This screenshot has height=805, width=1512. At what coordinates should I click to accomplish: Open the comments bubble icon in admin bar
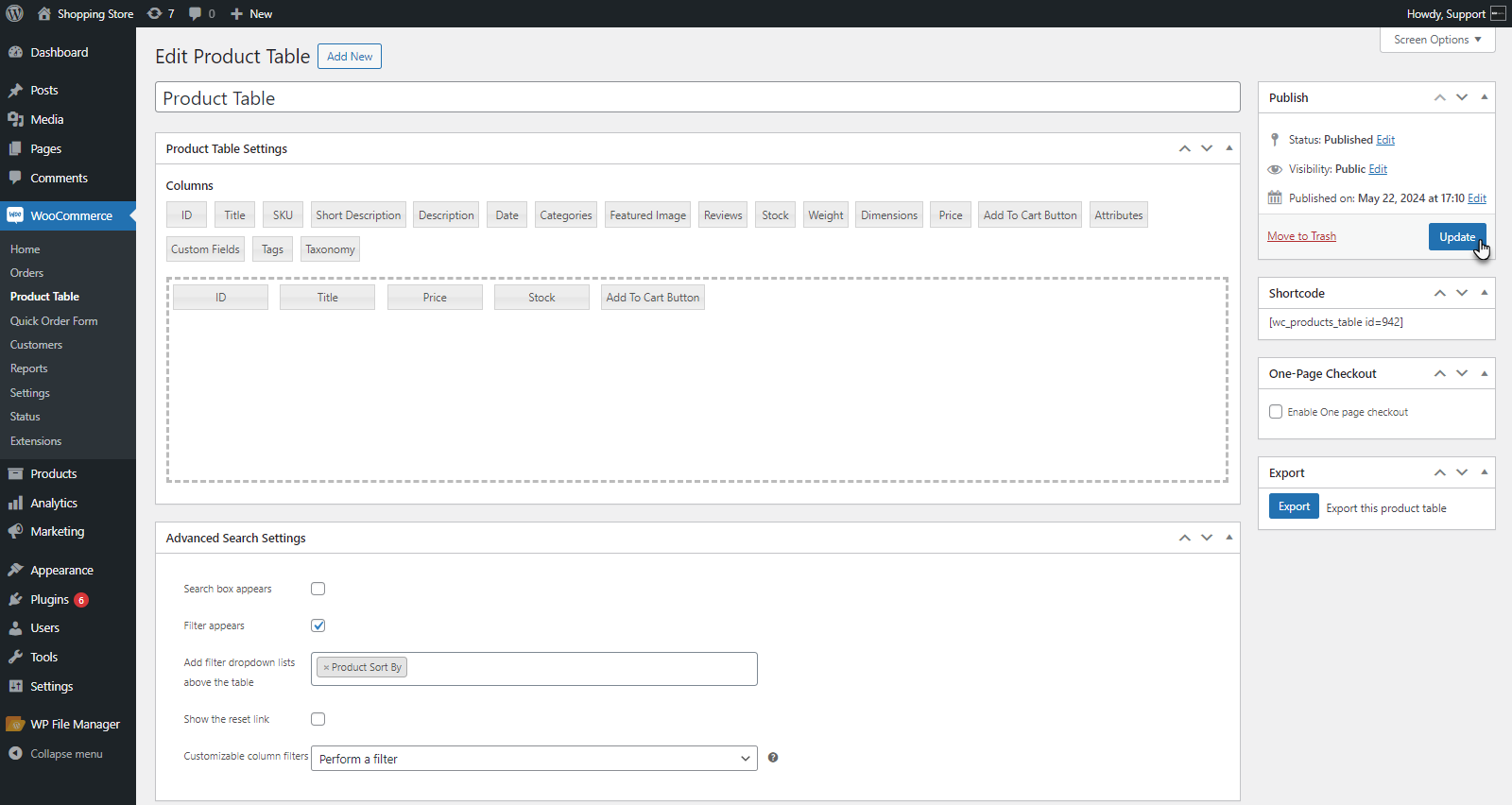tap(195, 14)
